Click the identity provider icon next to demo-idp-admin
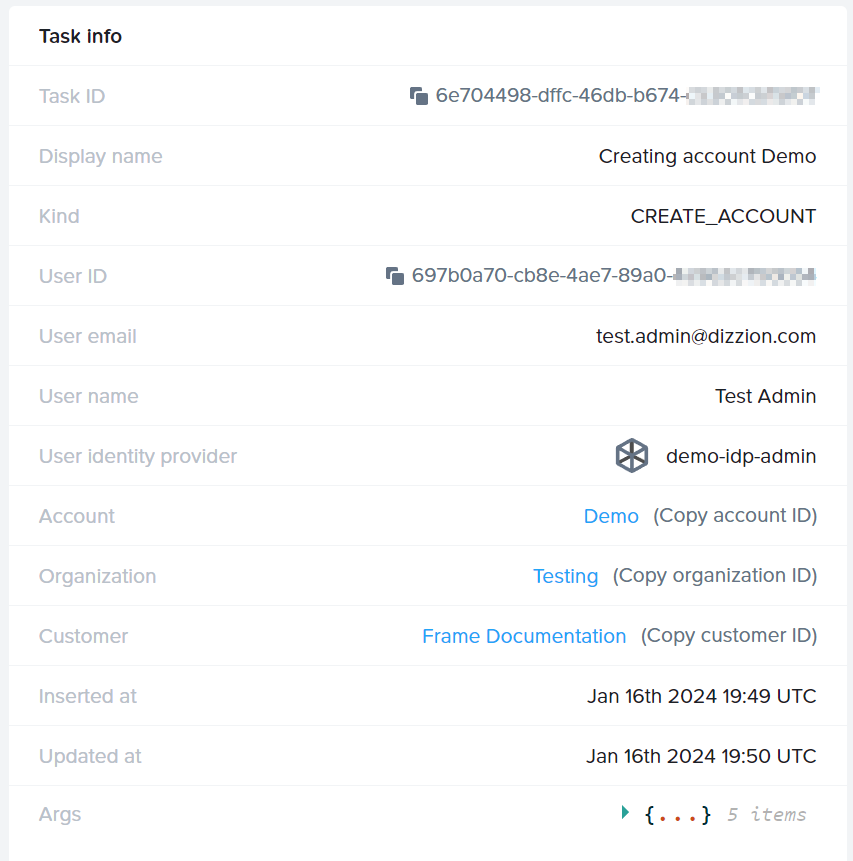The image size is (853, 861). [x=631, y=456]
